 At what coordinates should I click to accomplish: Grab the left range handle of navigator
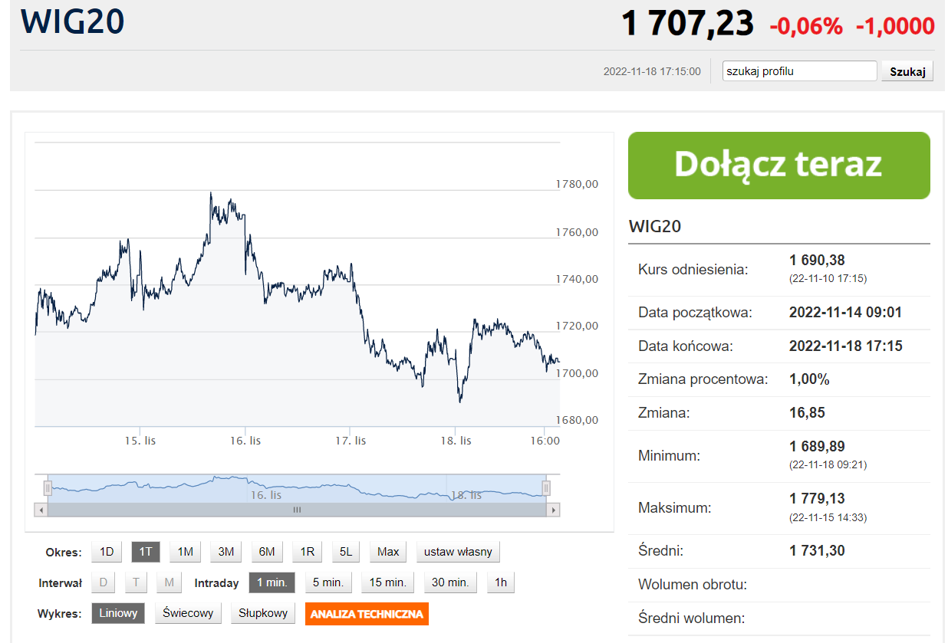coord(48,487)
